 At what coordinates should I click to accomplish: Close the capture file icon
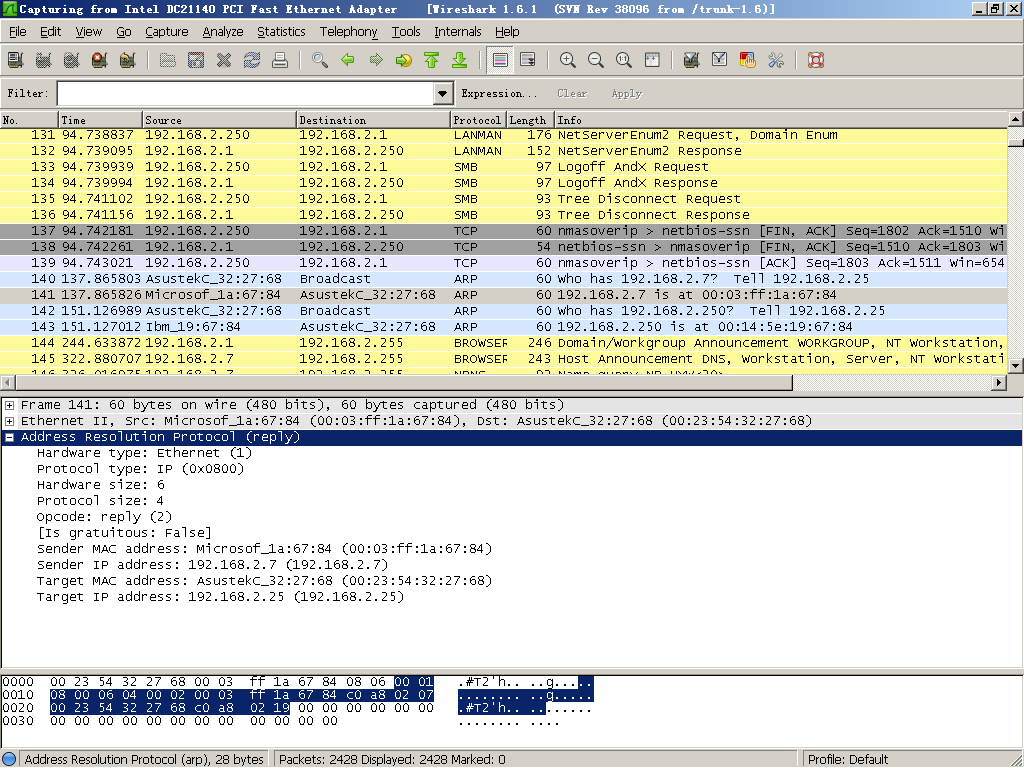click(x=224, y=60)
